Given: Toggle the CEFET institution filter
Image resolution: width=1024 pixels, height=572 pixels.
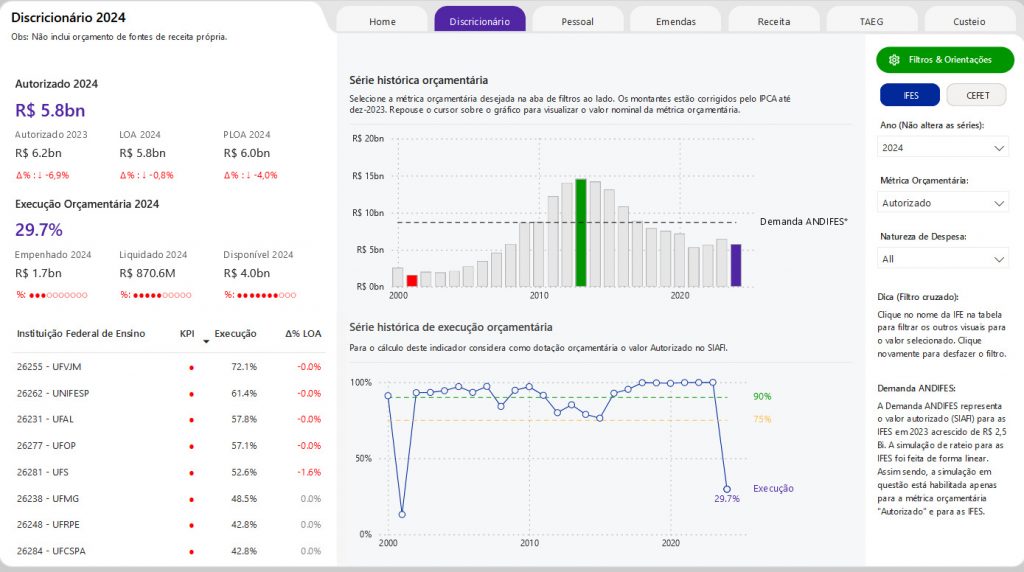Looking at the screenshot, I should point(977,95).
